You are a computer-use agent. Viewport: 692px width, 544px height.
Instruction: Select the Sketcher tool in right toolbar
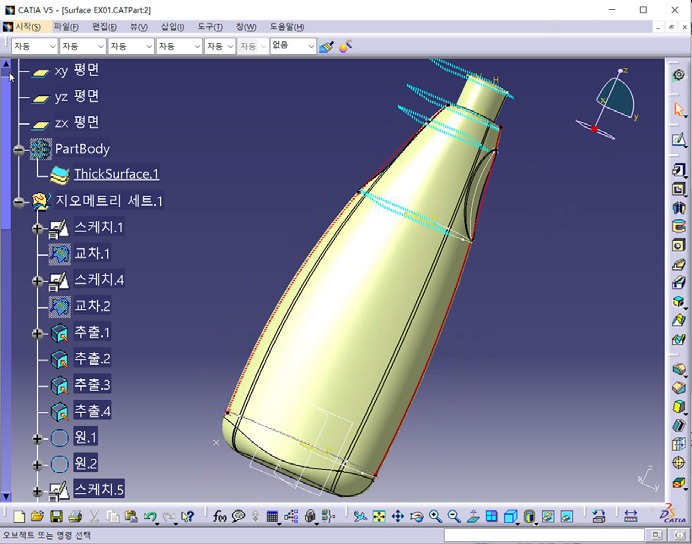click(x=679, y=139)
